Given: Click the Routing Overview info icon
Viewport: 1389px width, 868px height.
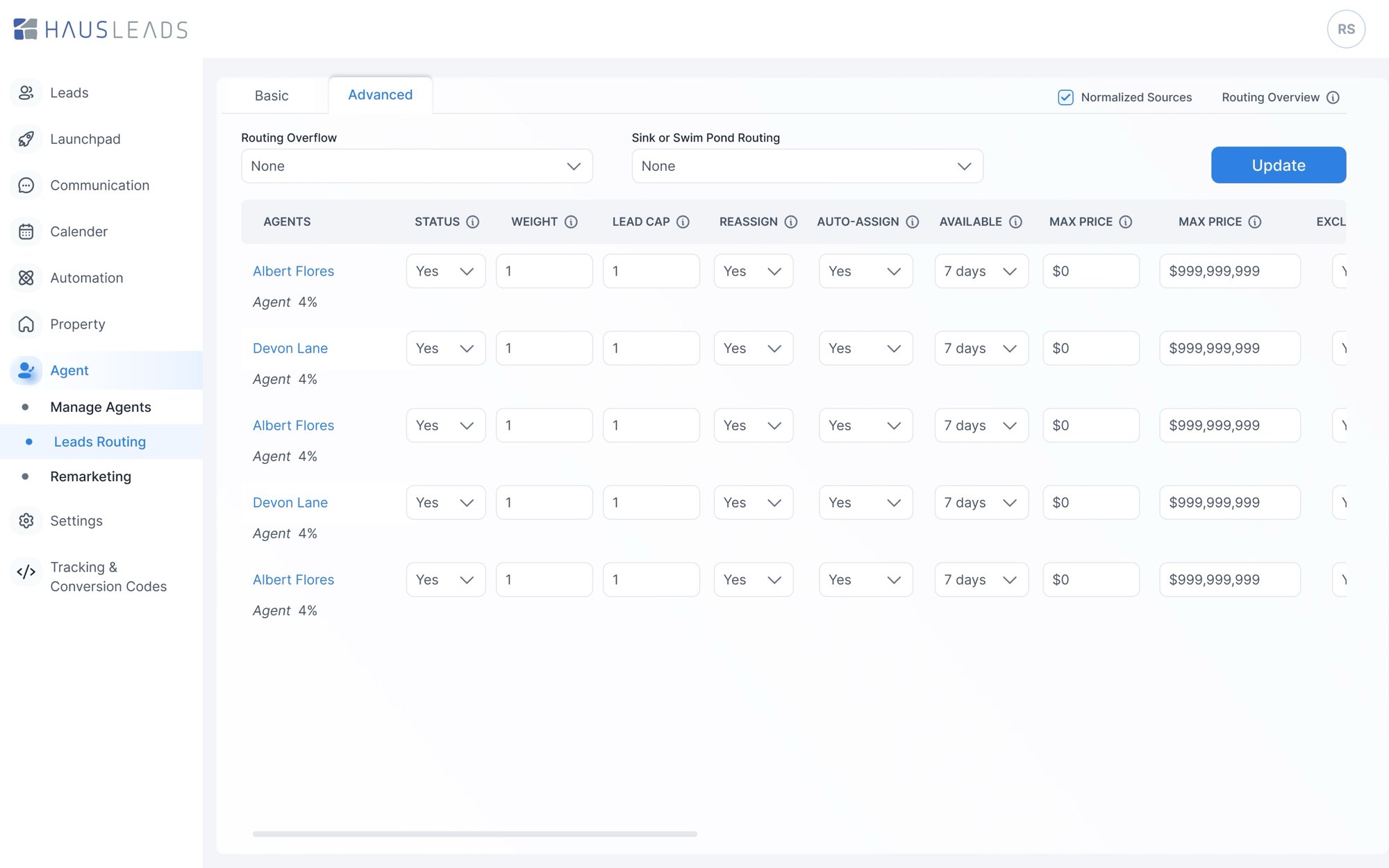Looking at the screenshot, I should tap(1333, 97).
